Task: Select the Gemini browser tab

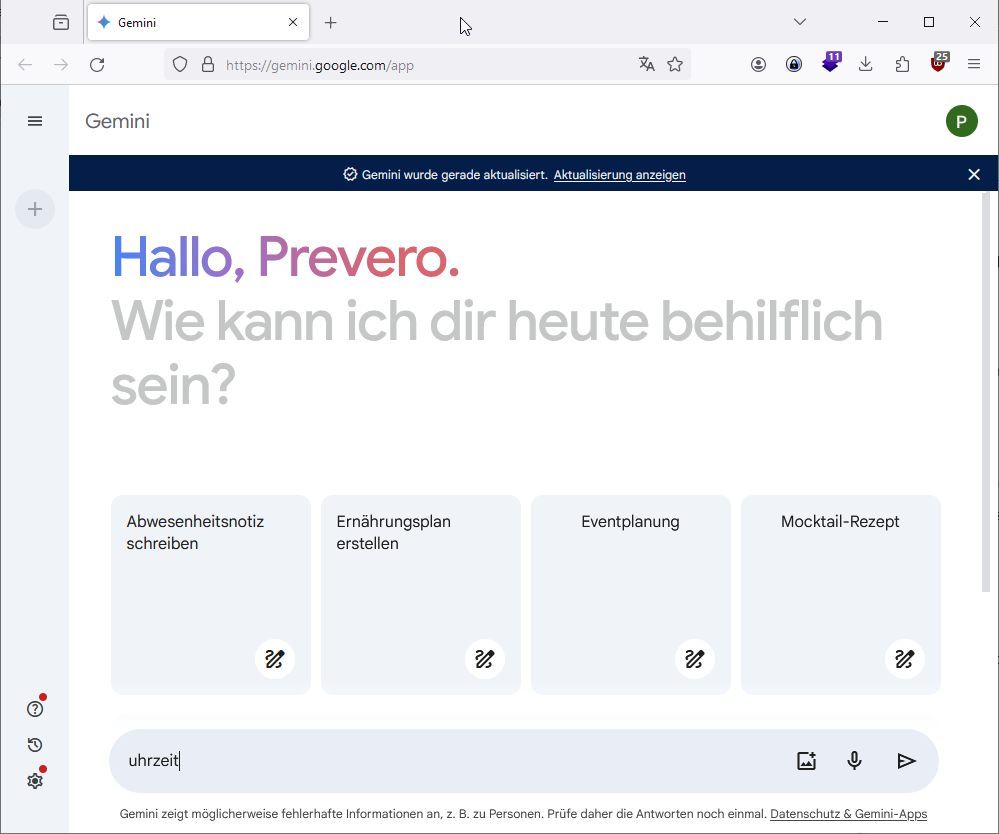Action: pos(198,22)
